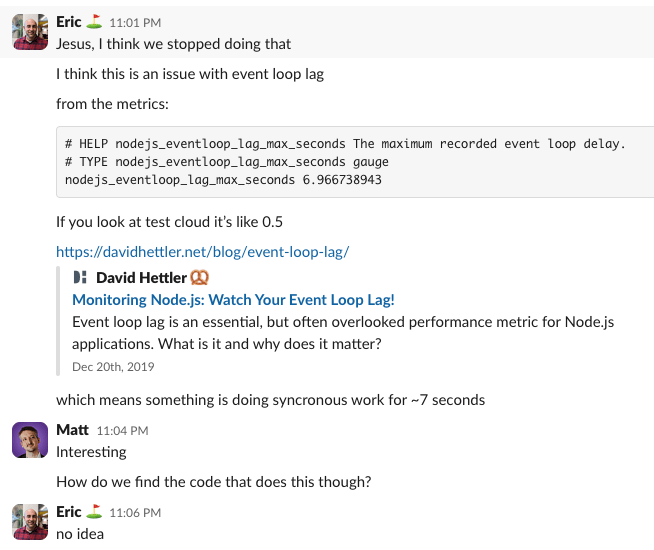
Task: Click Eric's avatar beside the 'no idea' message
Action: coord(30,523)
